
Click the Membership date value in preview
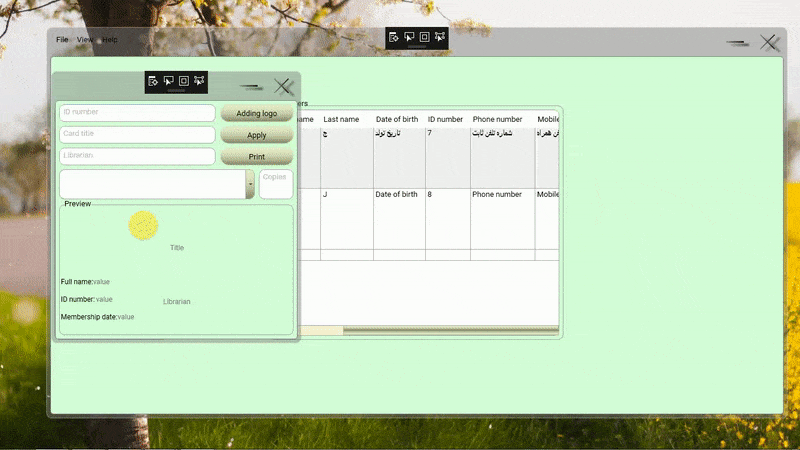[x=126, y=317]
